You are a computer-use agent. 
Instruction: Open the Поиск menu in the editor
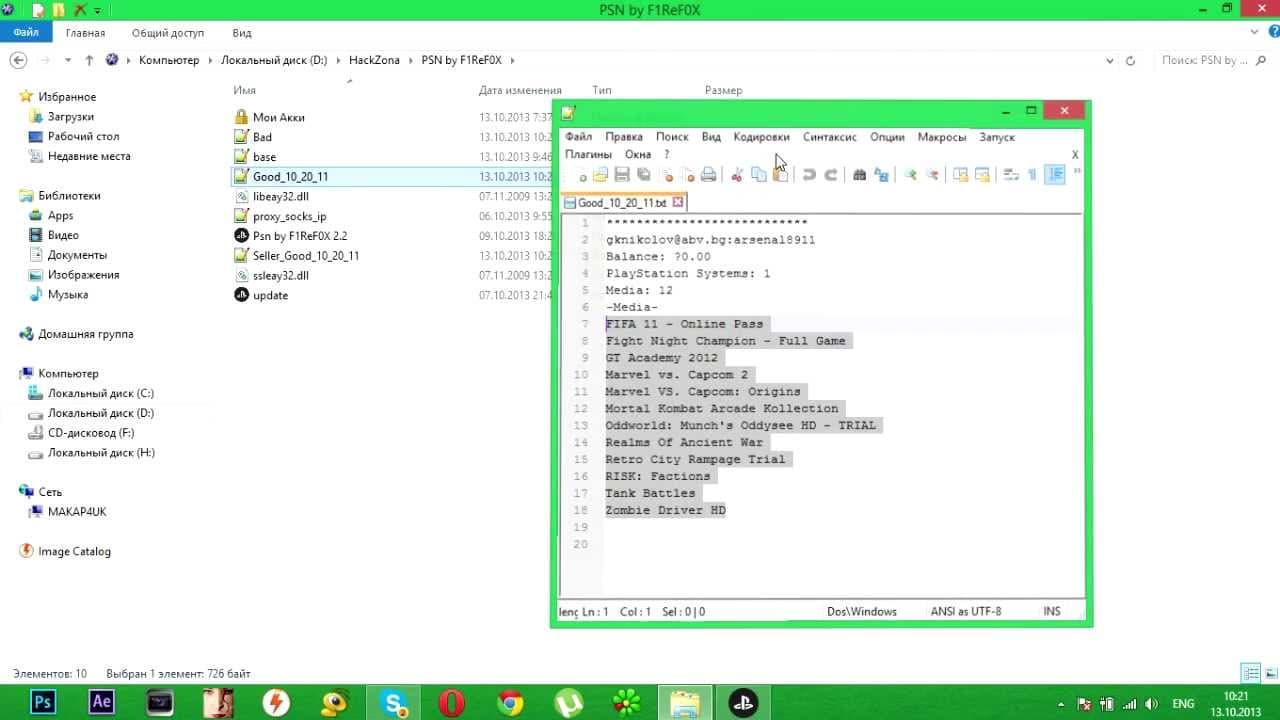[672, 137]
